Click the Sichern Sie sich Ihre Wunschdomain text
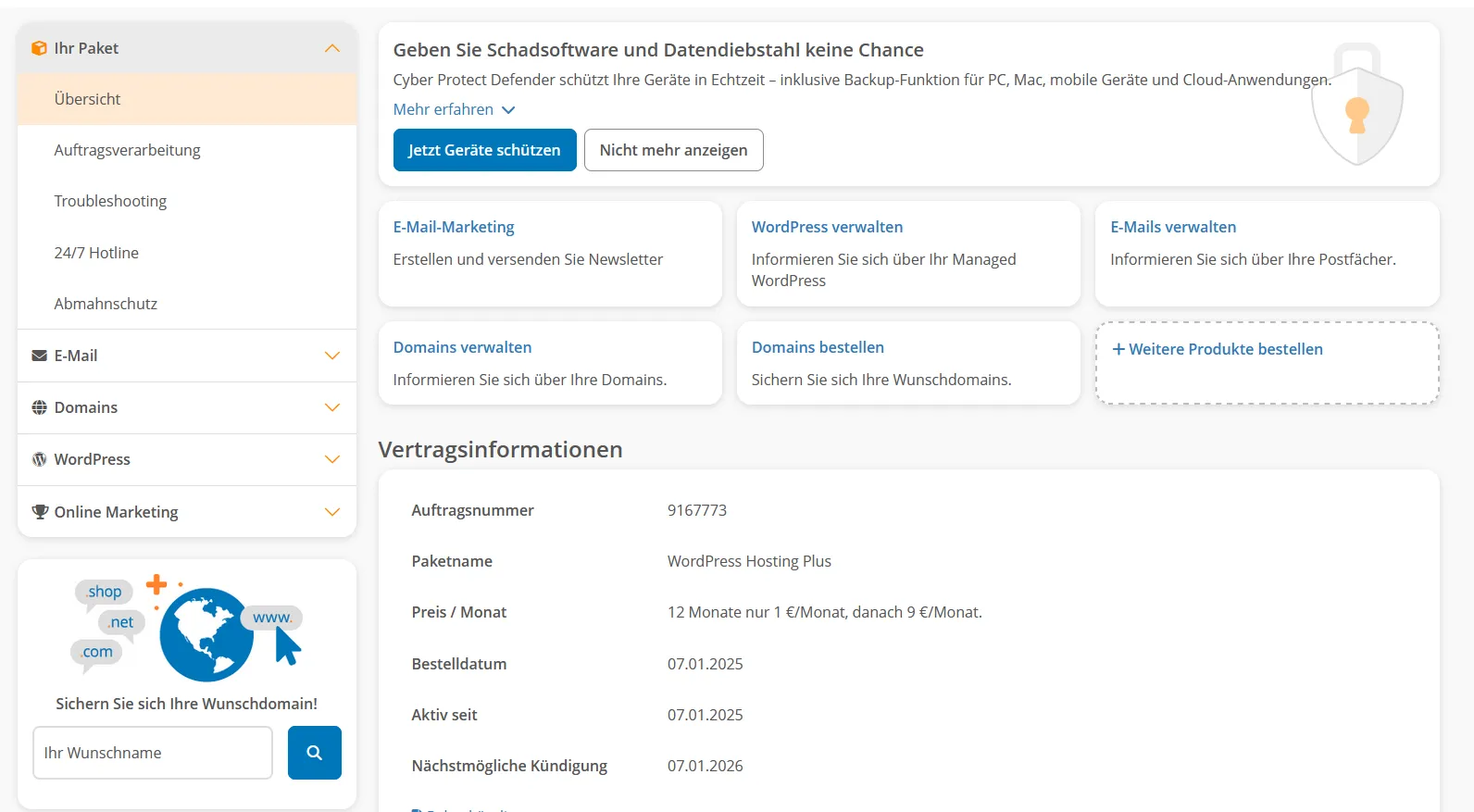This screenshot has width=1474, height=812. click(x=186, y=704)
